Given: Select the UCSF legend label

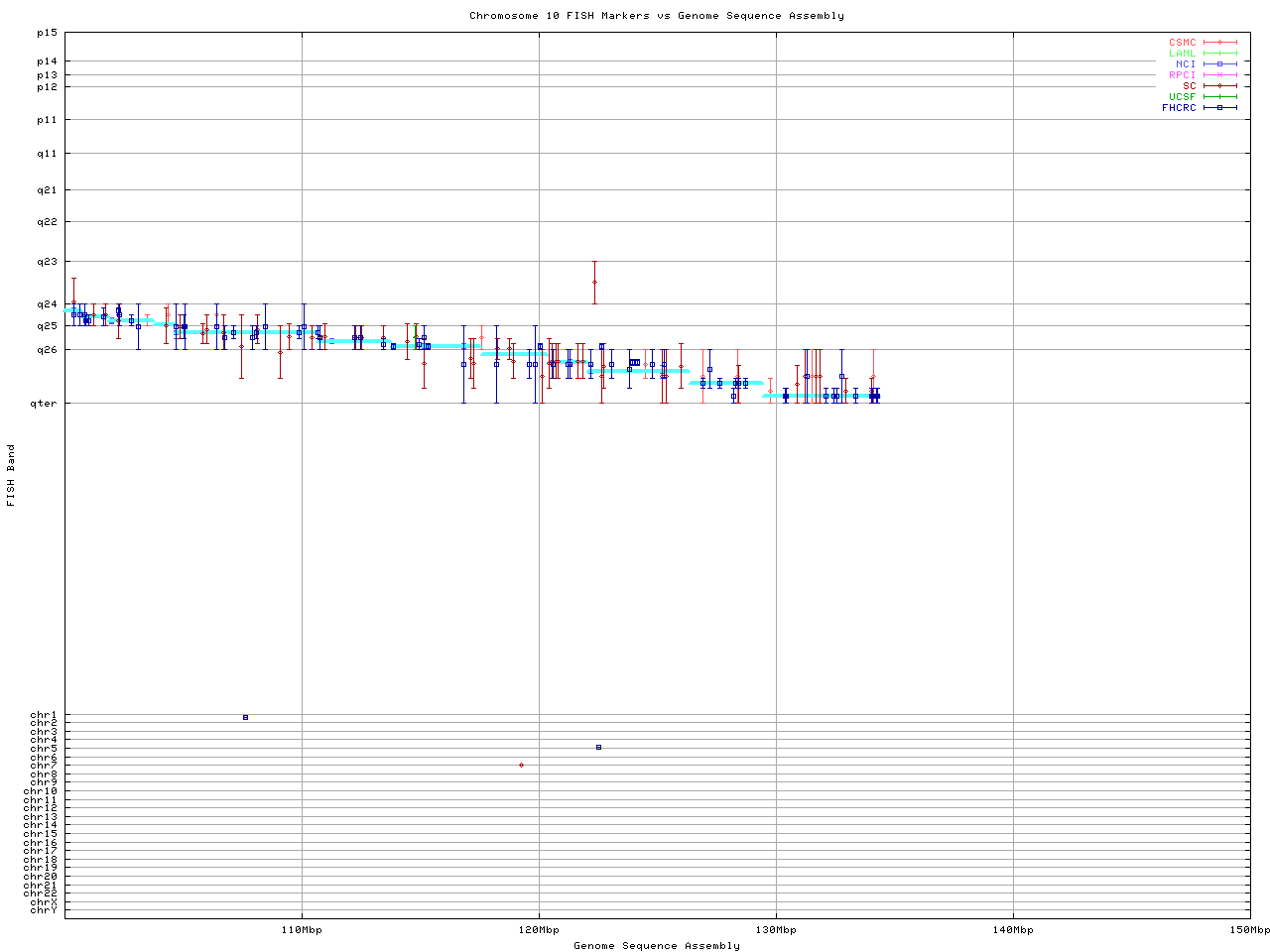Looking at the screenshot, I should tap(1182, 97).
